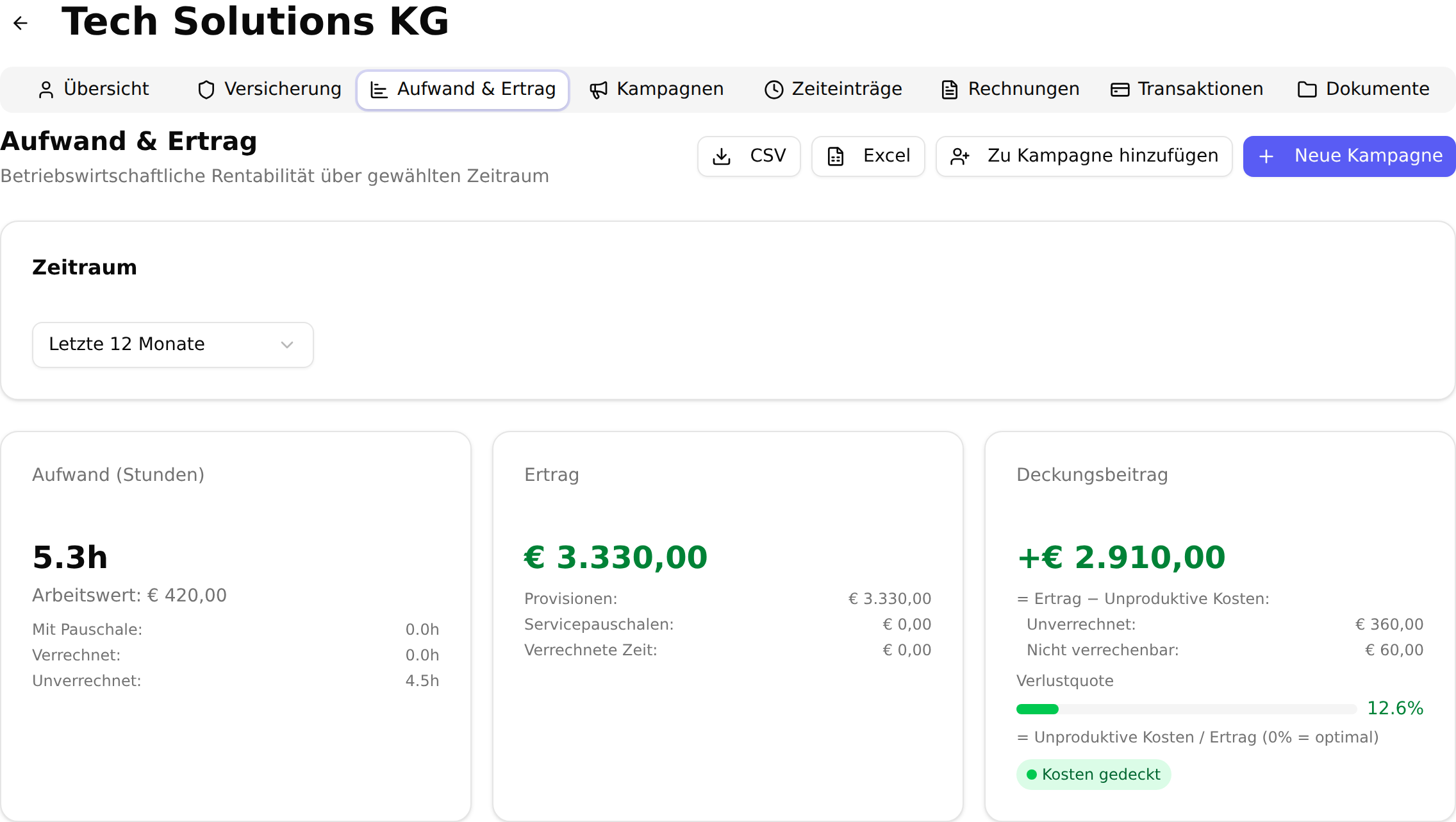Switch to the Zeiteinträge tab
This screenshot has height=822, width=1456.
pos(833,89)
